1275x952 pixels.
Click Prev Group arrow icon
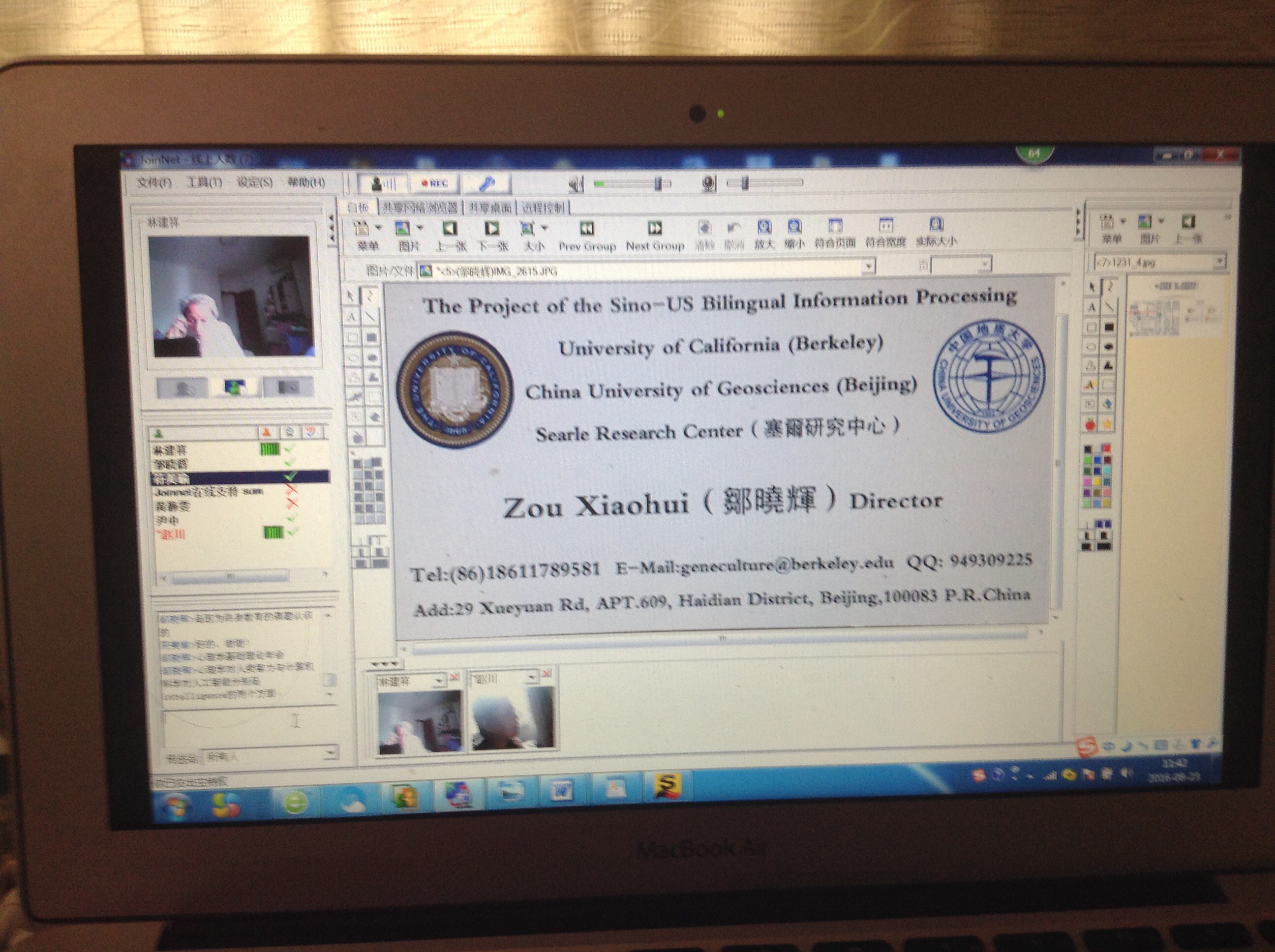click(587, 229)
